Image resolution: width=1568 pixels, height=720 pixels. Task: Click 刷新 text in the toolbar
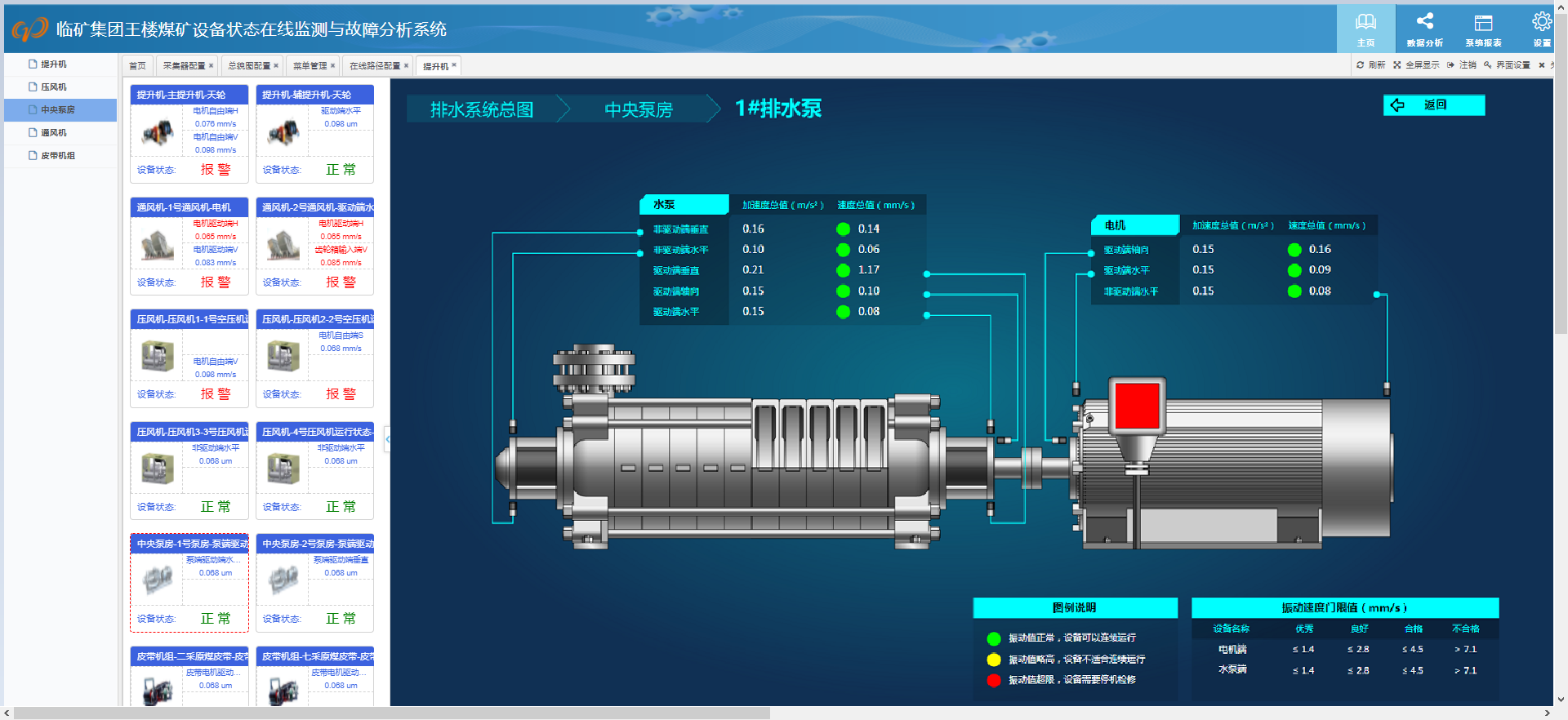(x=1377, y=65)
